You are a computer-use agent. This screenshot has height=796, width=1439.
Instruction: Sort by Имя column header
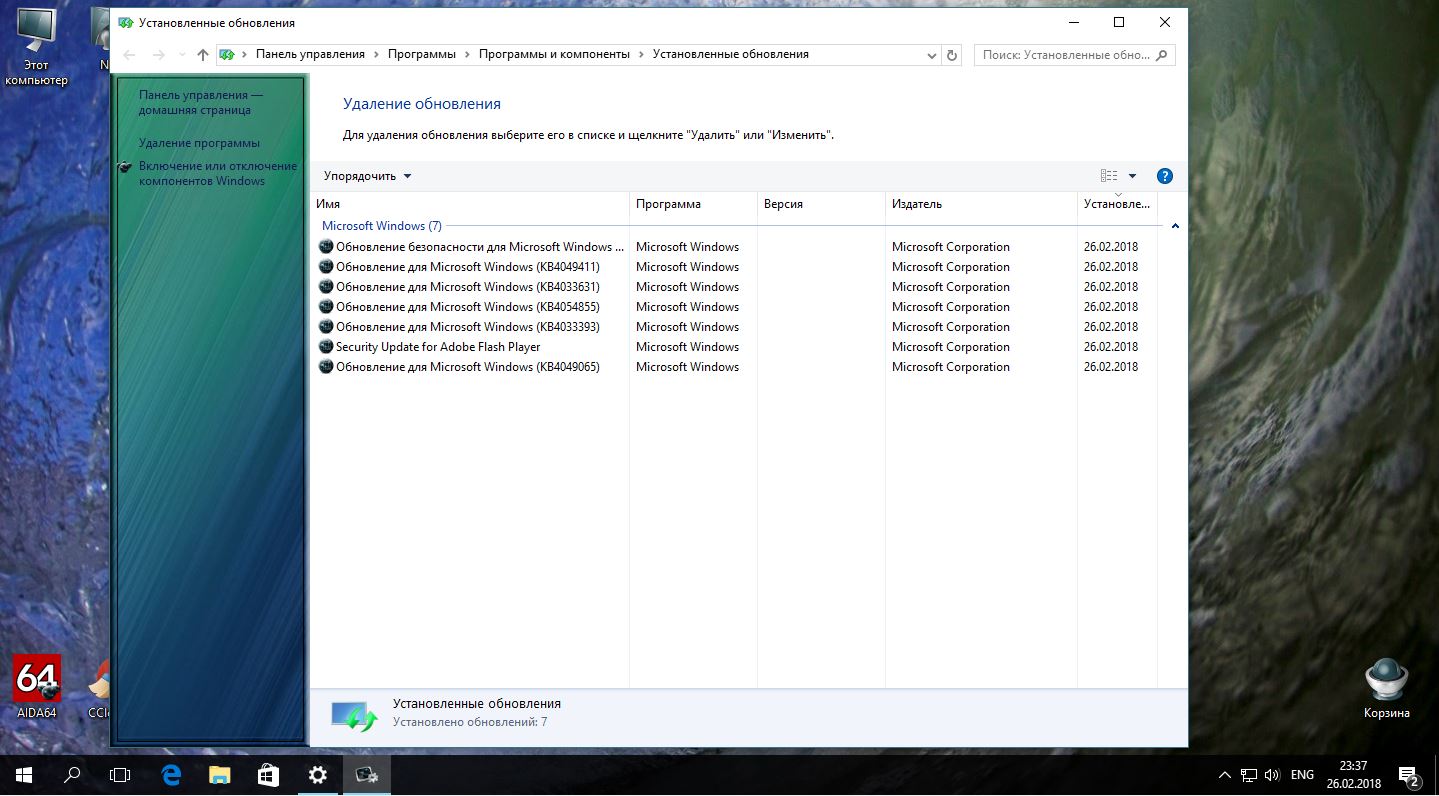coord(328,204)
